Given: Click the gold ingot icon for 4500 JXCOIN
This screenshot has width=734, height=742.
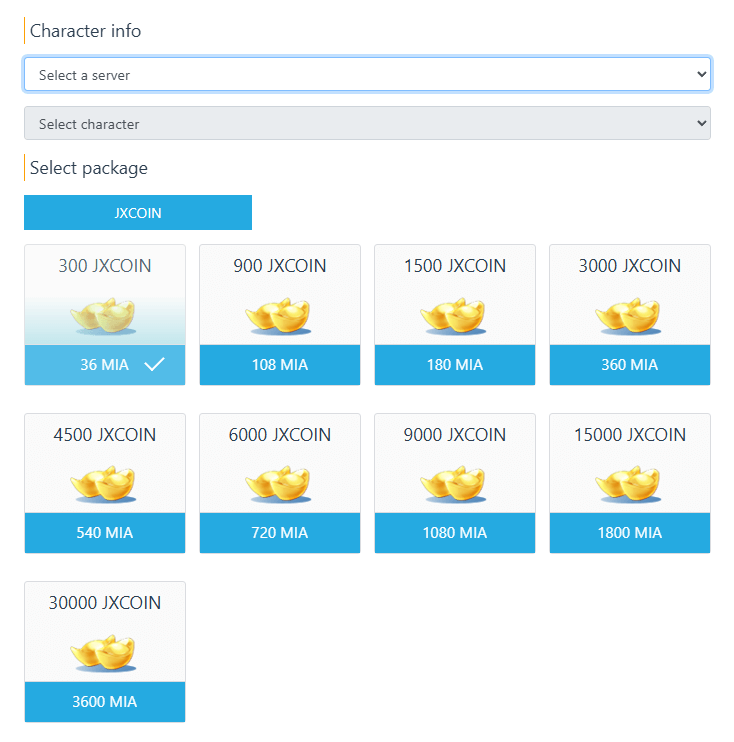Looking at the screenshot, I should tap(104, 485).
